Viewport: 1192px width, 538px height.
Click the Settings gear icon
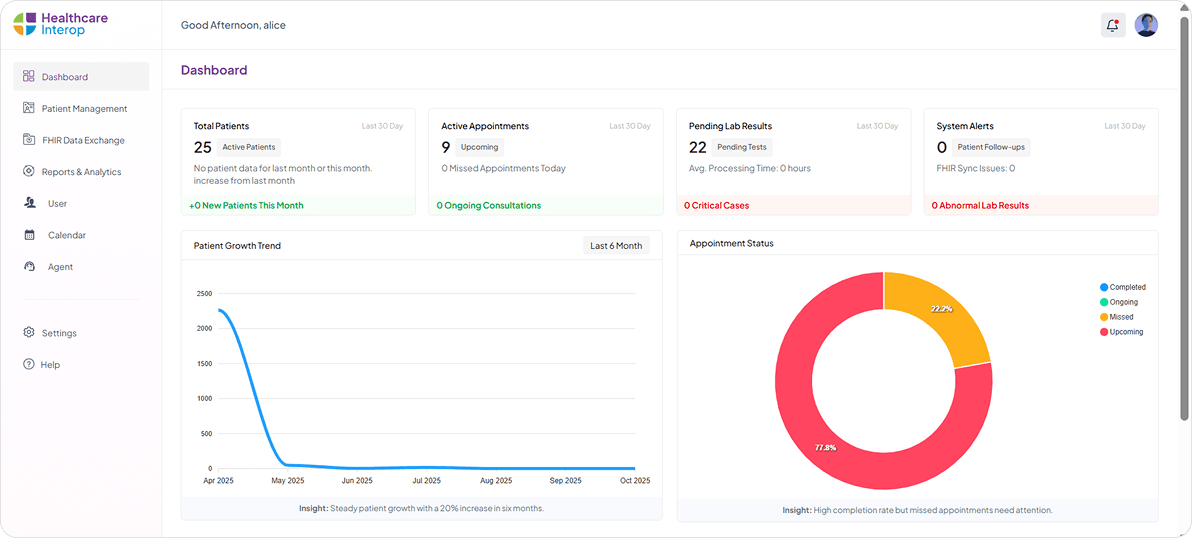(29, 333)
